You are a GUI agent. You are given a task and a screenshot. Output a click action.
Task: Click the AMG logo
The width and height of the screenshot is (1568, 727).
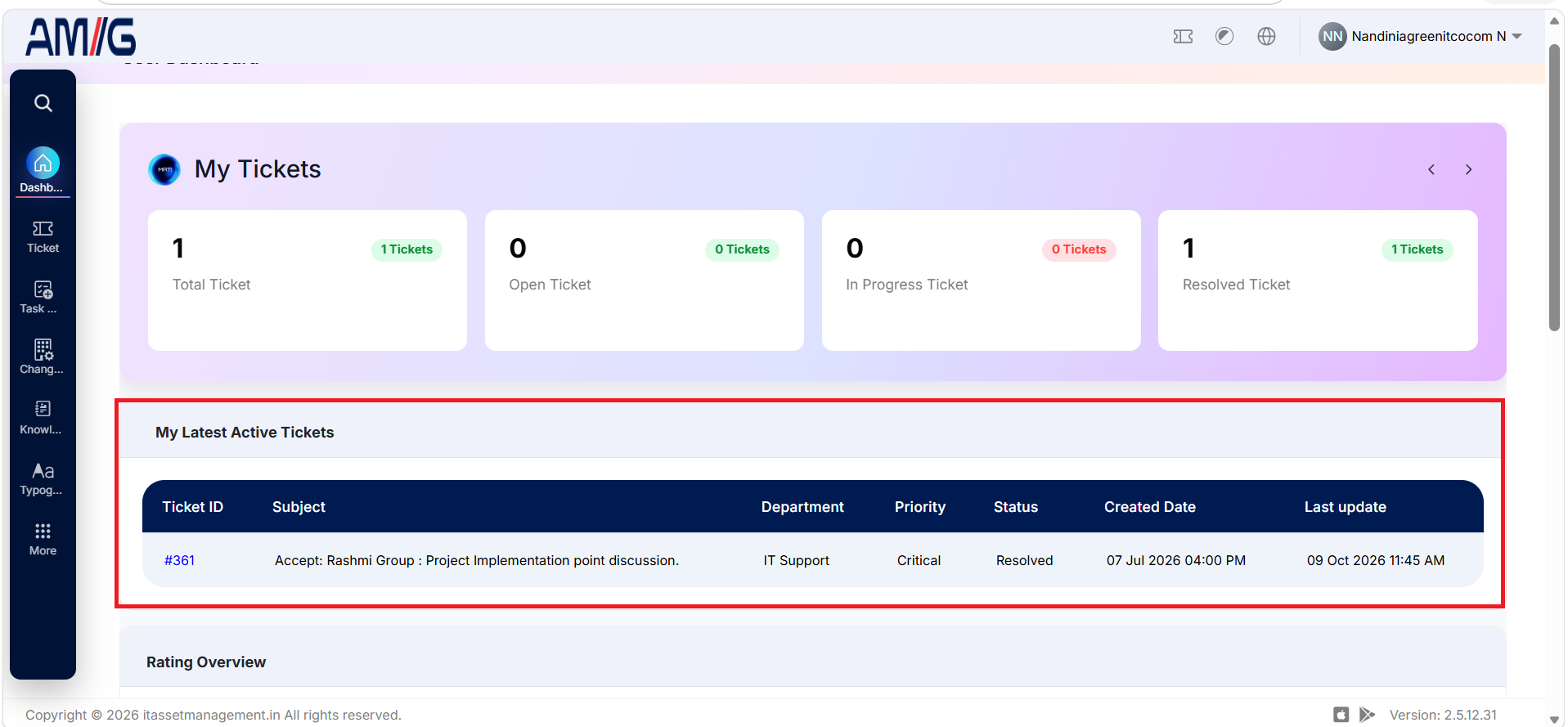pos(81,37)
